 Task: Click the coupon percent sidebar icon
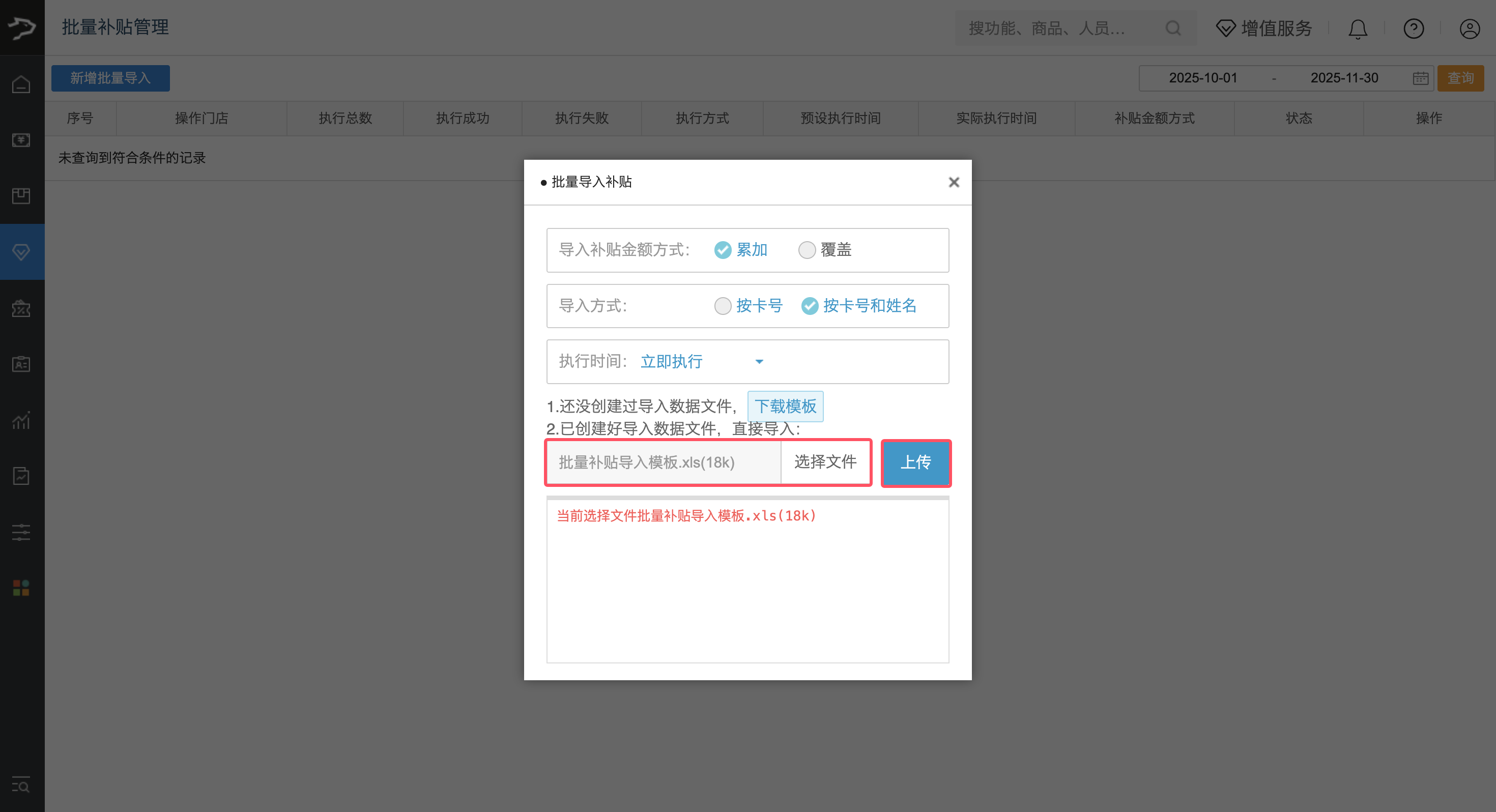coord(21,308)
